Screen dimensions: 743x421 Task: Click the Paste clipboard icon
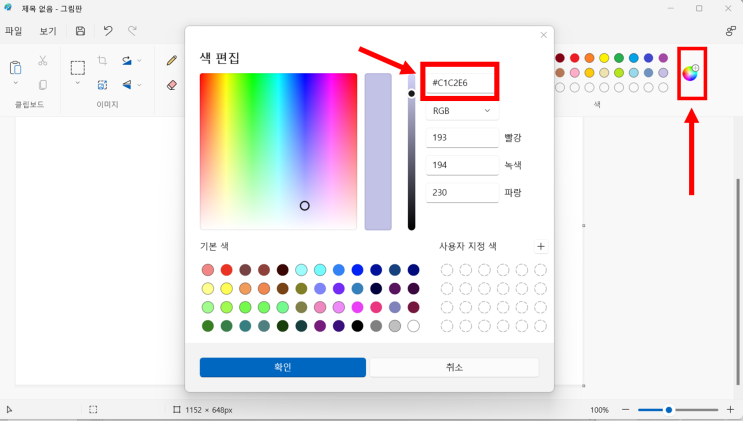[15, 68]
